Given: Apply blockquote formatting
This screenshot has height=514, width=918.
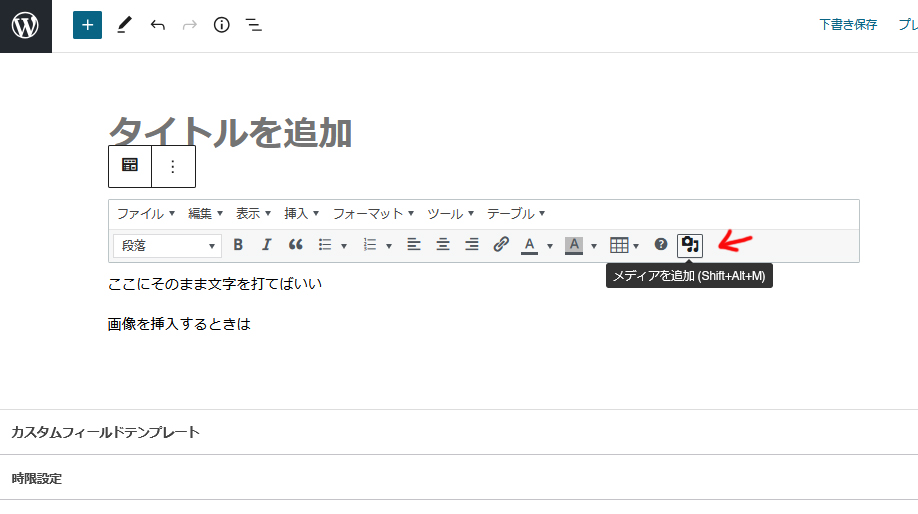Looking at the screenshot, I should click(295, 245).
